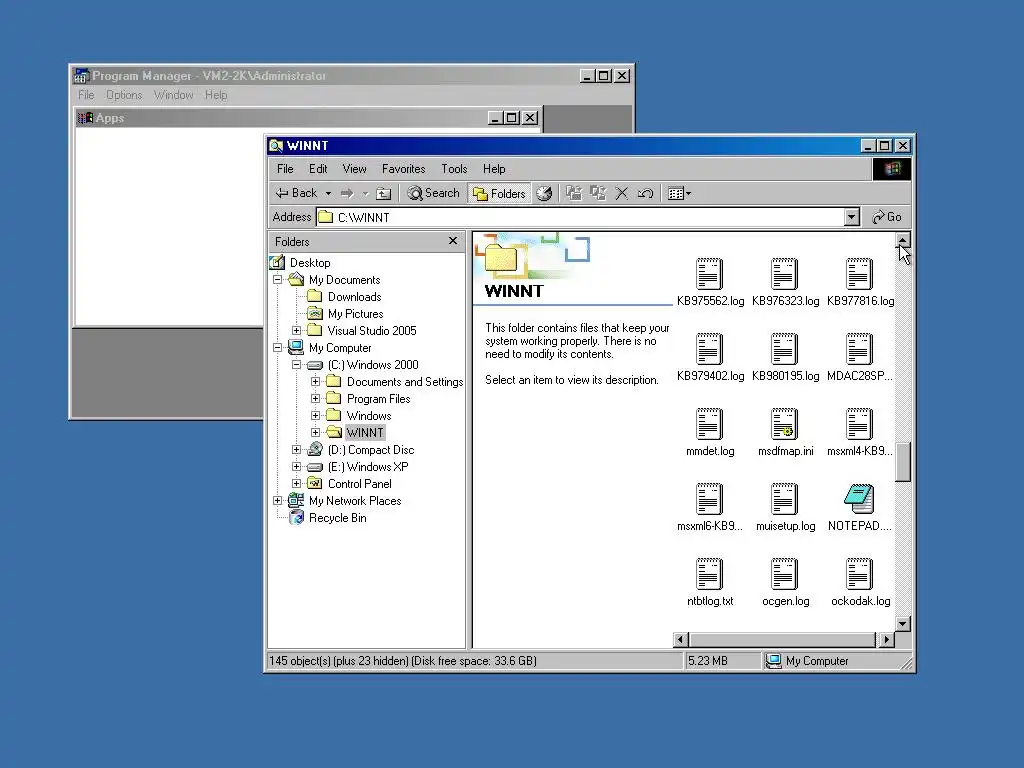Click the address bar showing C:\WINNT
The image size is (1024, 768).
(580, 217)
